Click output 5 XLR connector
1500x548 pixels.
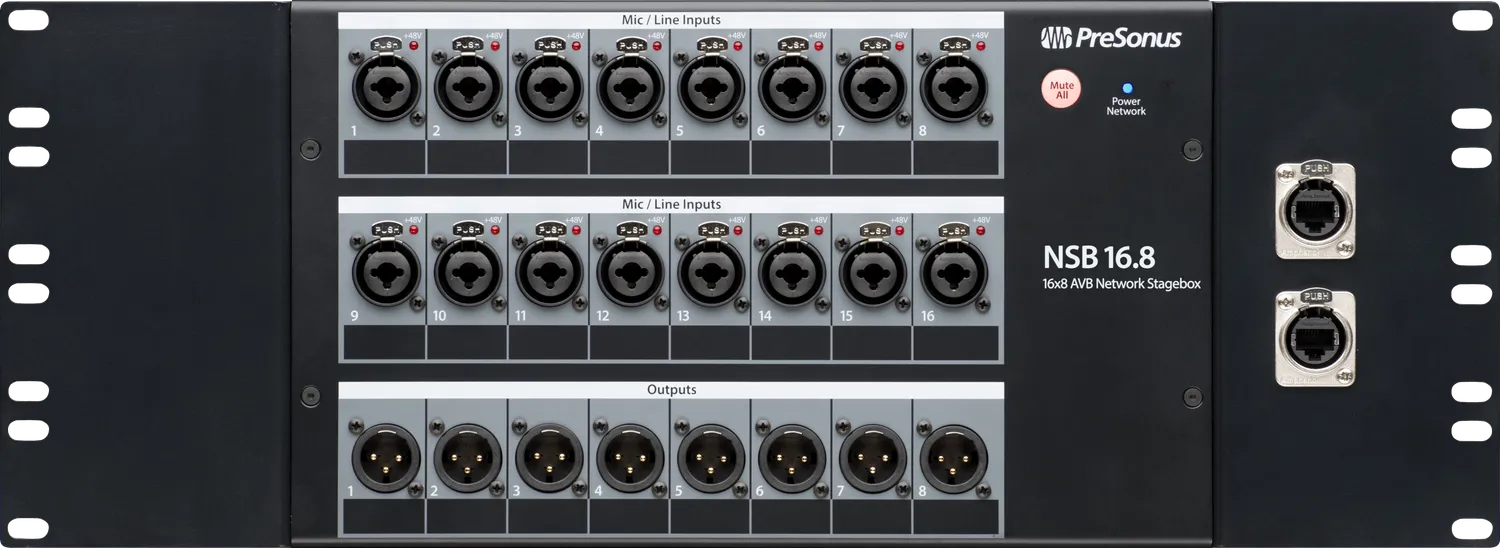711,458
